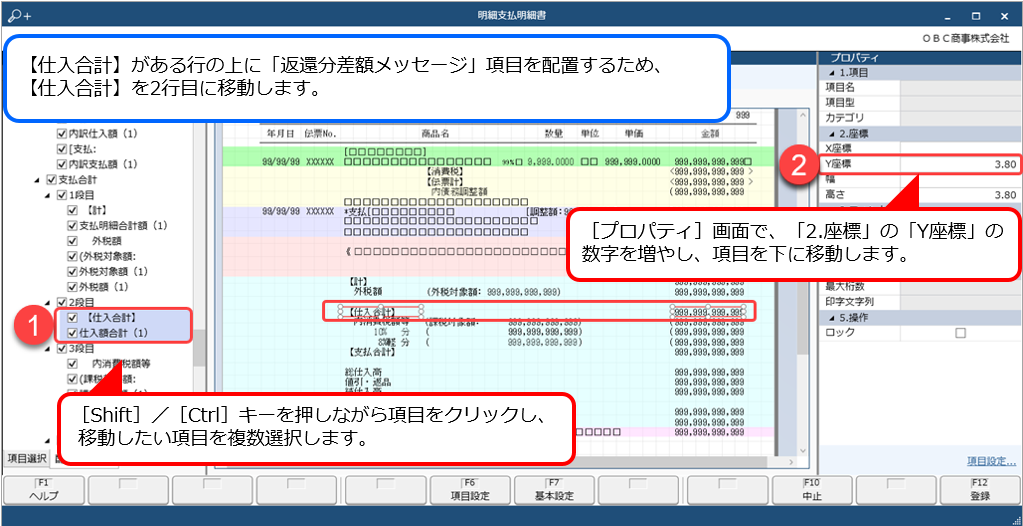Click the F10 中止 button
The width and height of the screenshot is (1023, 526).
tap(812, 489)
